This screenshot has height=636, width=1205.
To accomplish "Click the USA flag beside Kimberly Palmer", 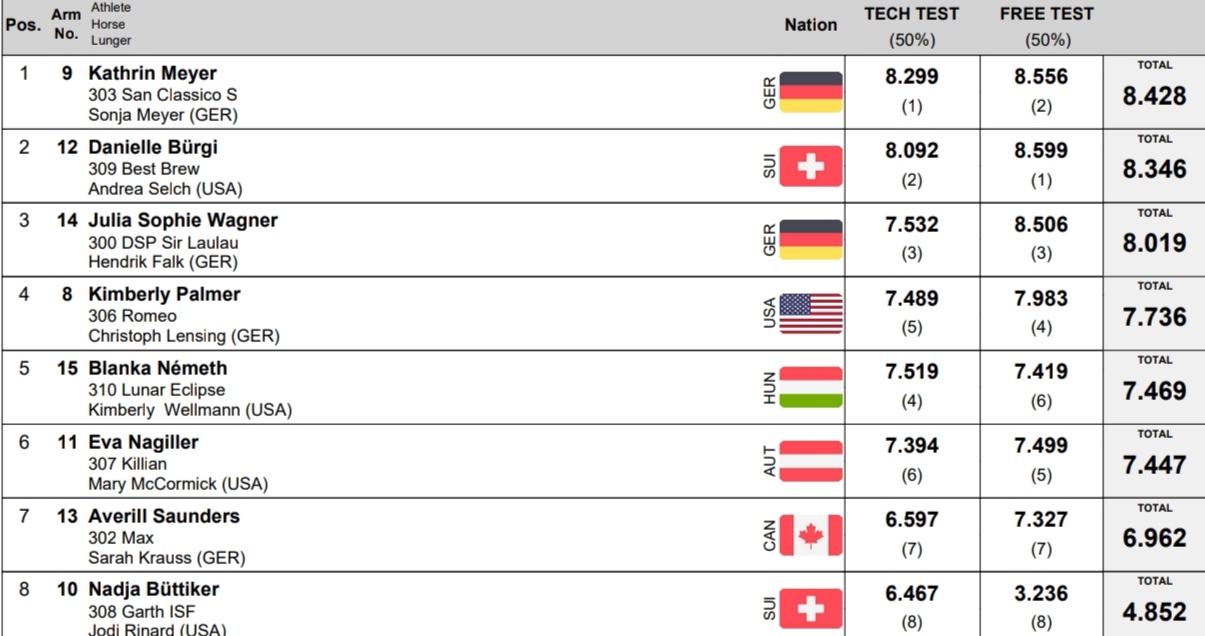I will [x=811, y=314].
